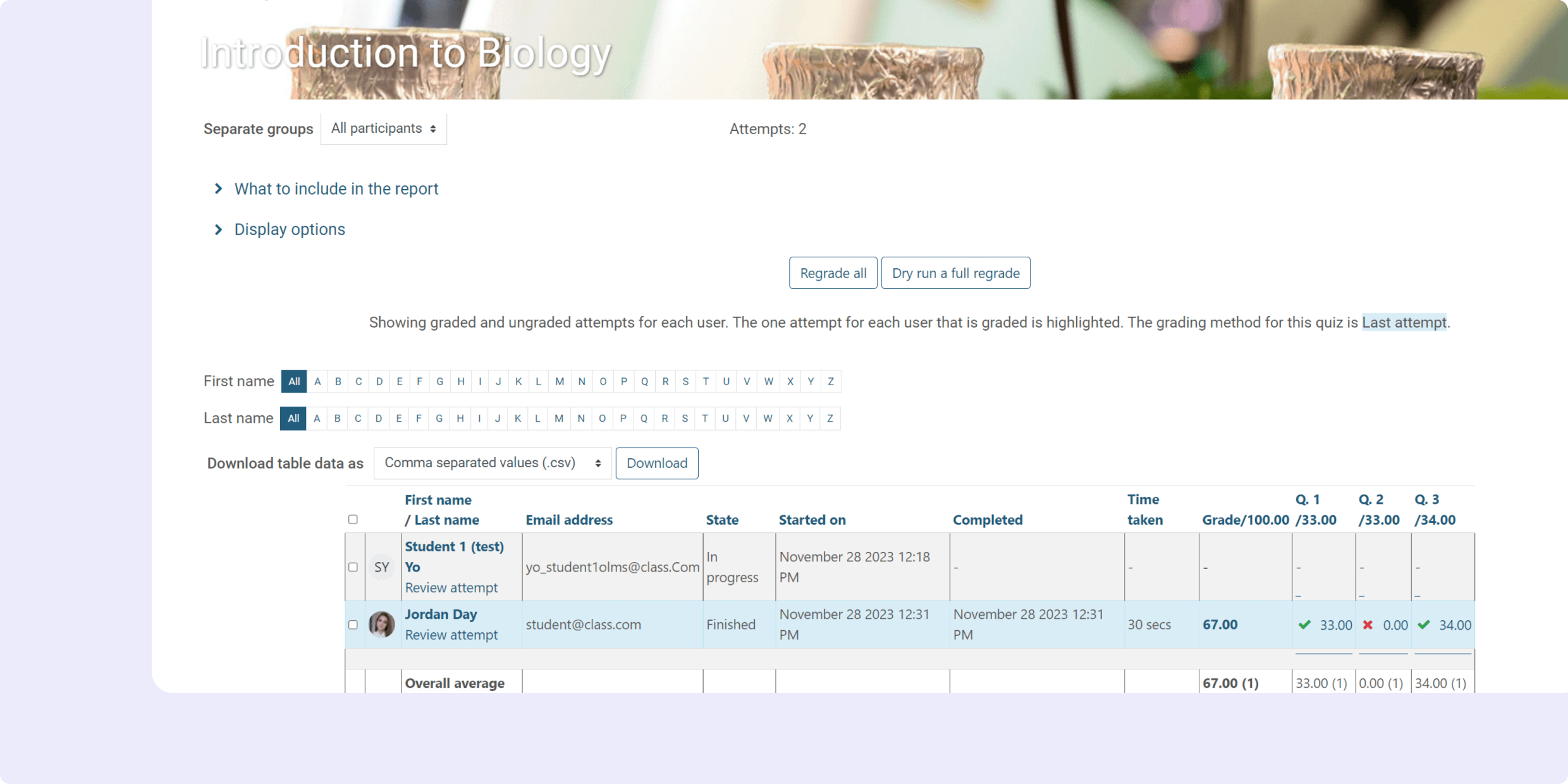Click the green checkmark icon in Q.1 column
The height and width of the screenshot is (784, 1568).
click(x=1304, y=625)
